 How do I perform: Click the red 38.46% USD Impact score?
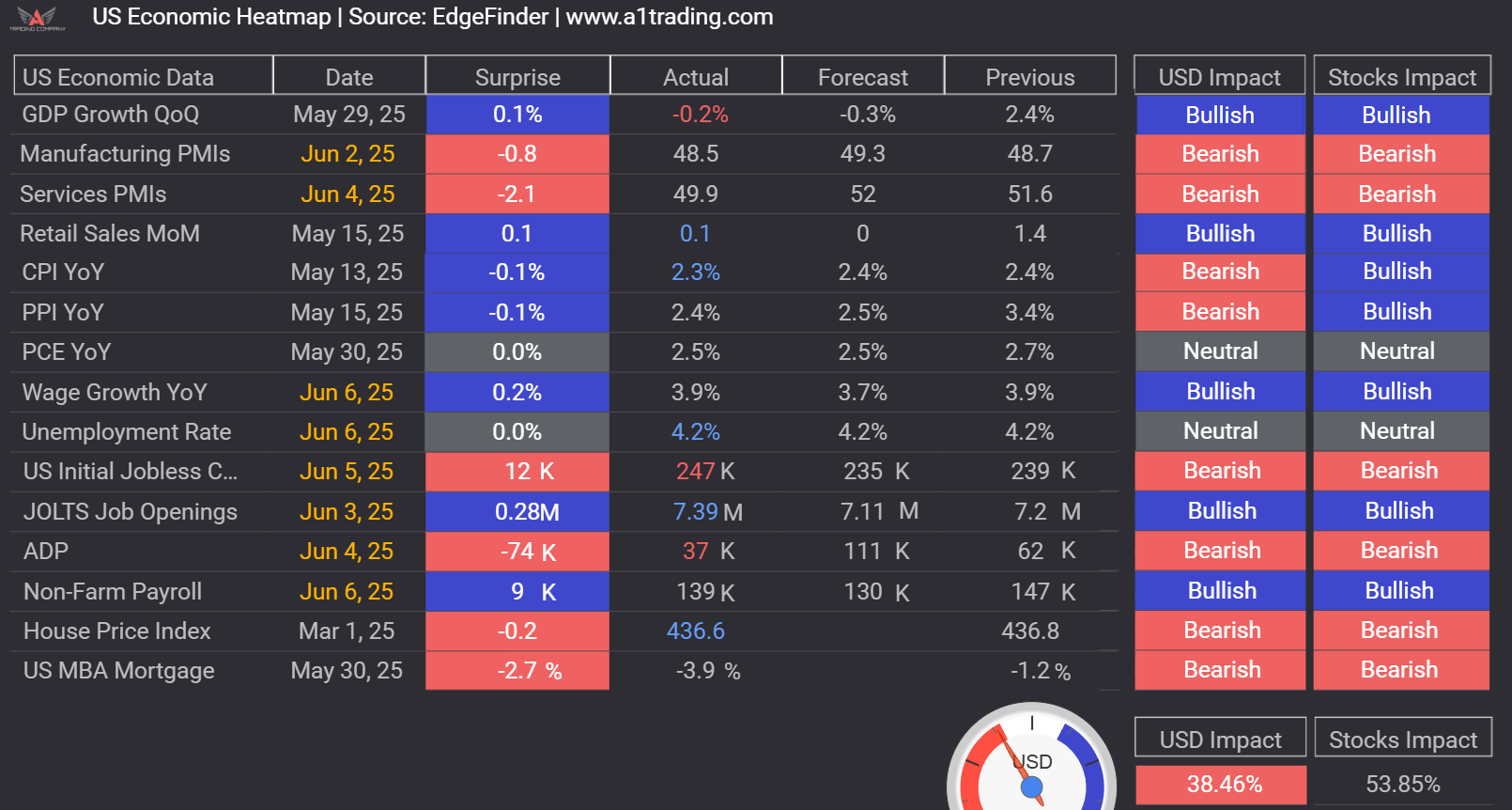[1220, 784]
